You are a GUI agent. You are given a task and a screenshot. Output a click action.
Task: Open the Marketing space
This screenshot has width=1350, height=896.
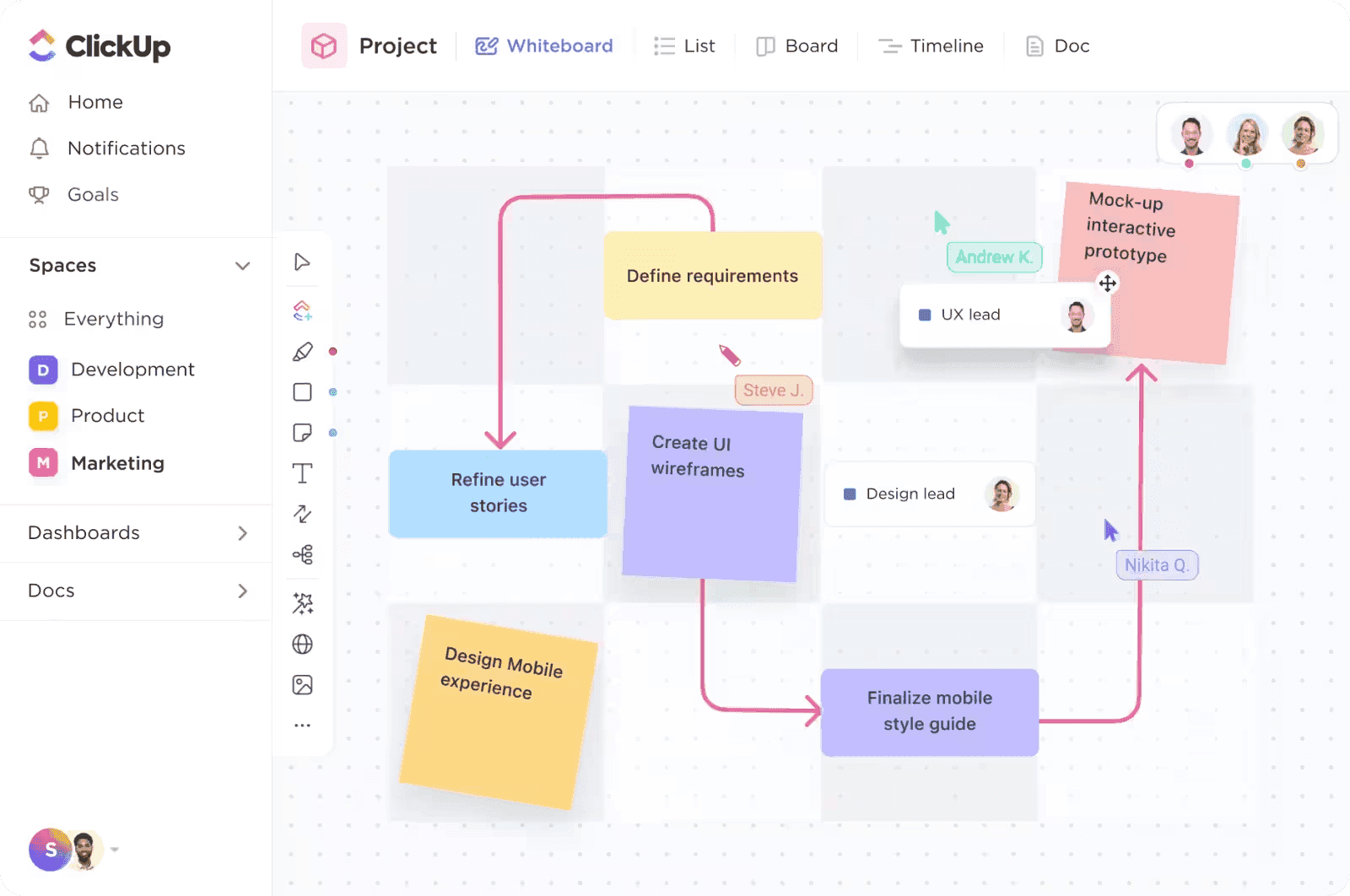[117, 462]
